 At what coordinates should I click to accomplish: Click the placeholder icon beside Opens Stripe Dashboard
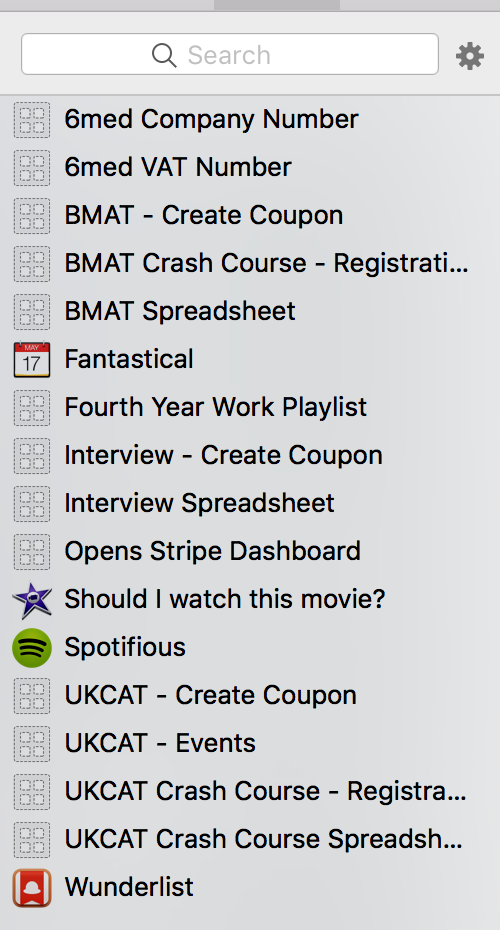tap(32, 552)
